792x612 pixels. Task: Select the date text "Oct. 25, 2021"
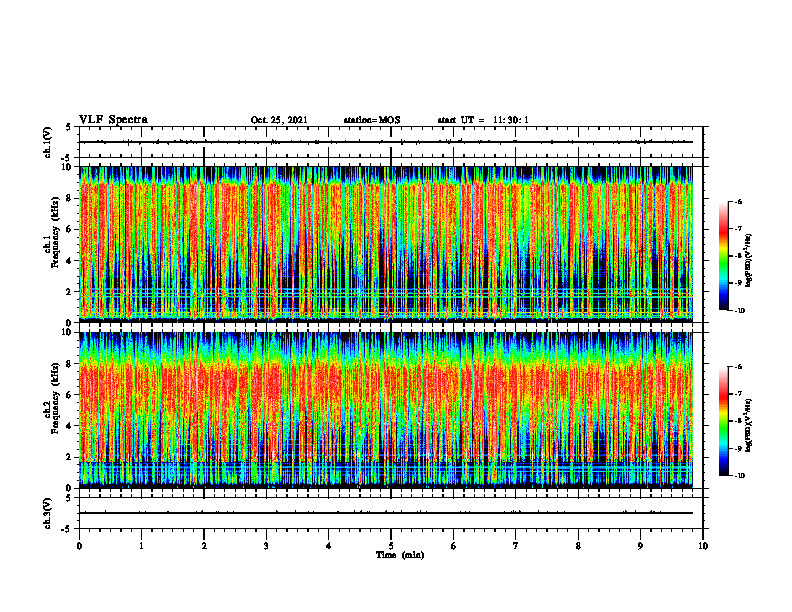pyautogui.click(x=279, y=120)
